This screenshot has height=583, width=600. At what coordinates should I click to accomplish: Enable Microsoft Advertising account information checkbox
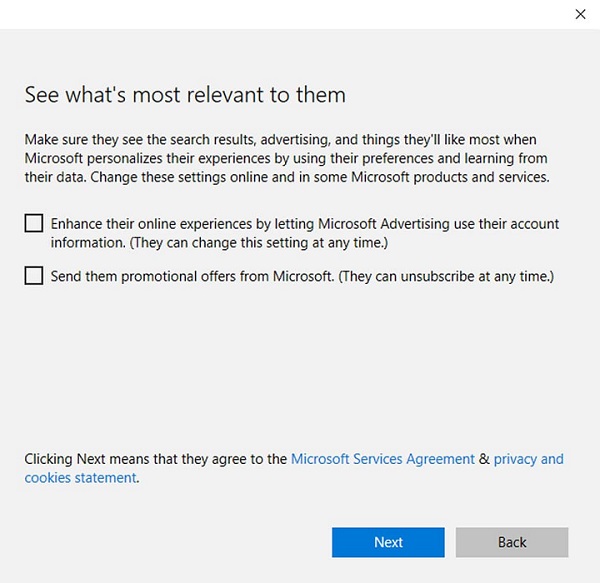(x=34, y=223)
